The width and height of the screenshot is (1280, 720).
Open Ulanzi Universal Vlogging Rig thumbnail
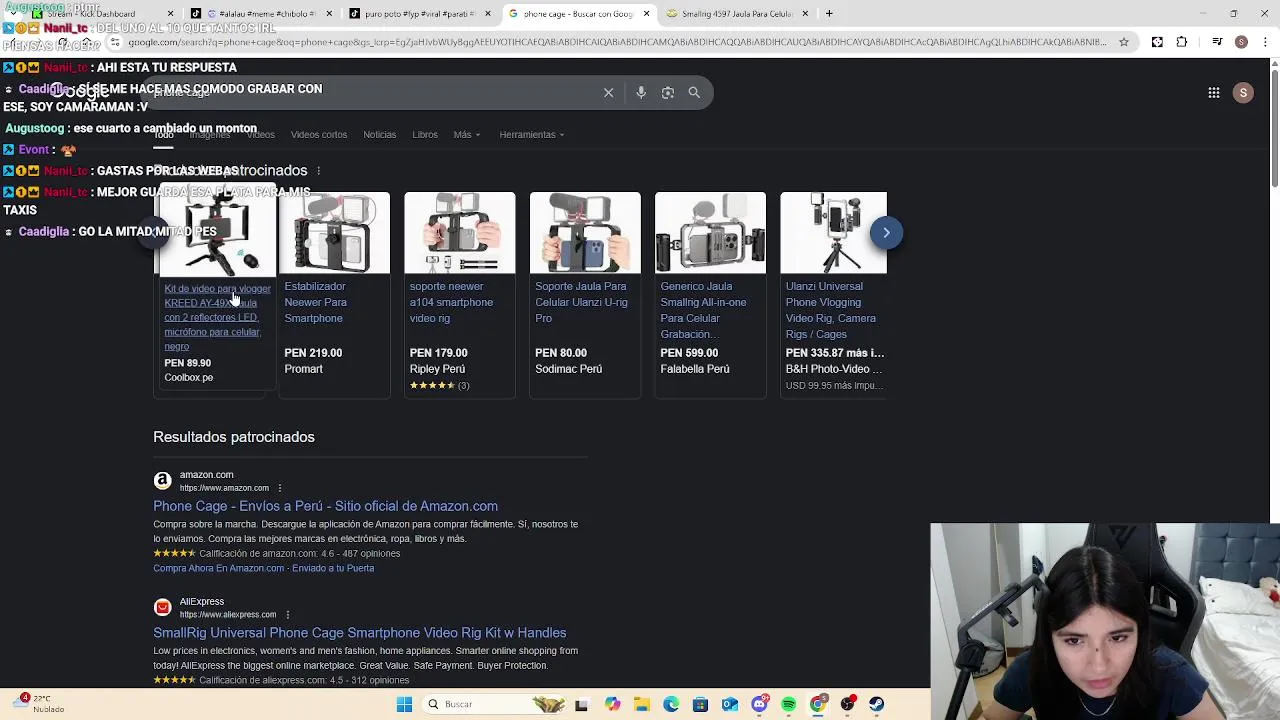[x=833, y=233]
